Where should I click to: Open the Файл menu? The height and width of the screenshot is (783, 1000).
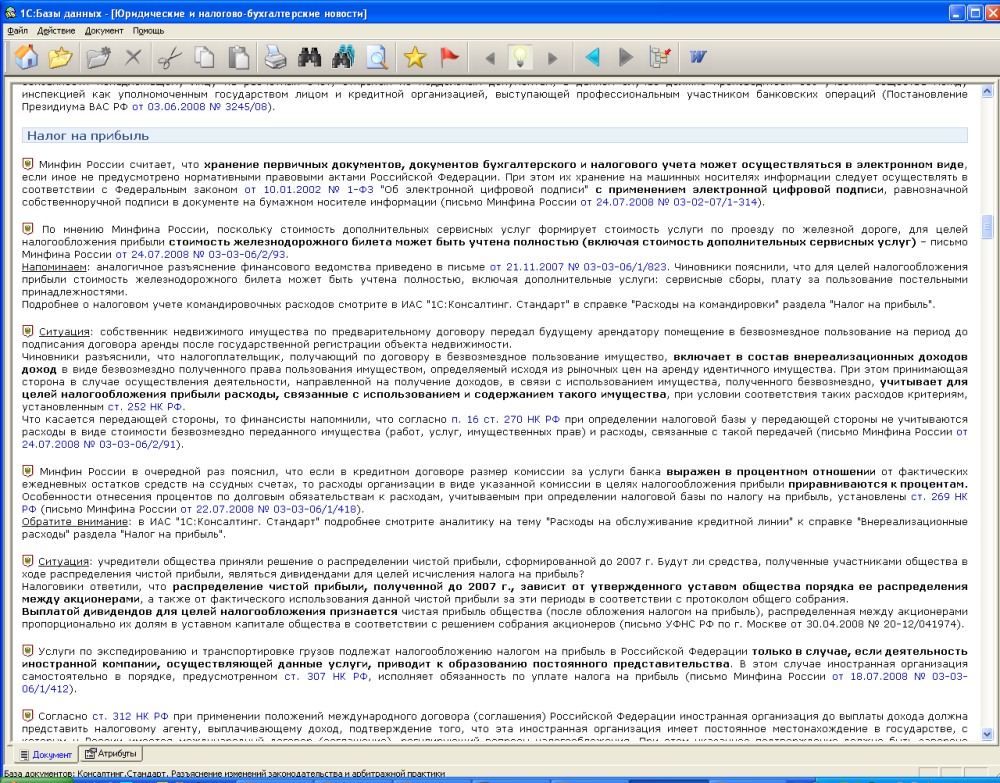pyautogui.click(x=17, y=31)
